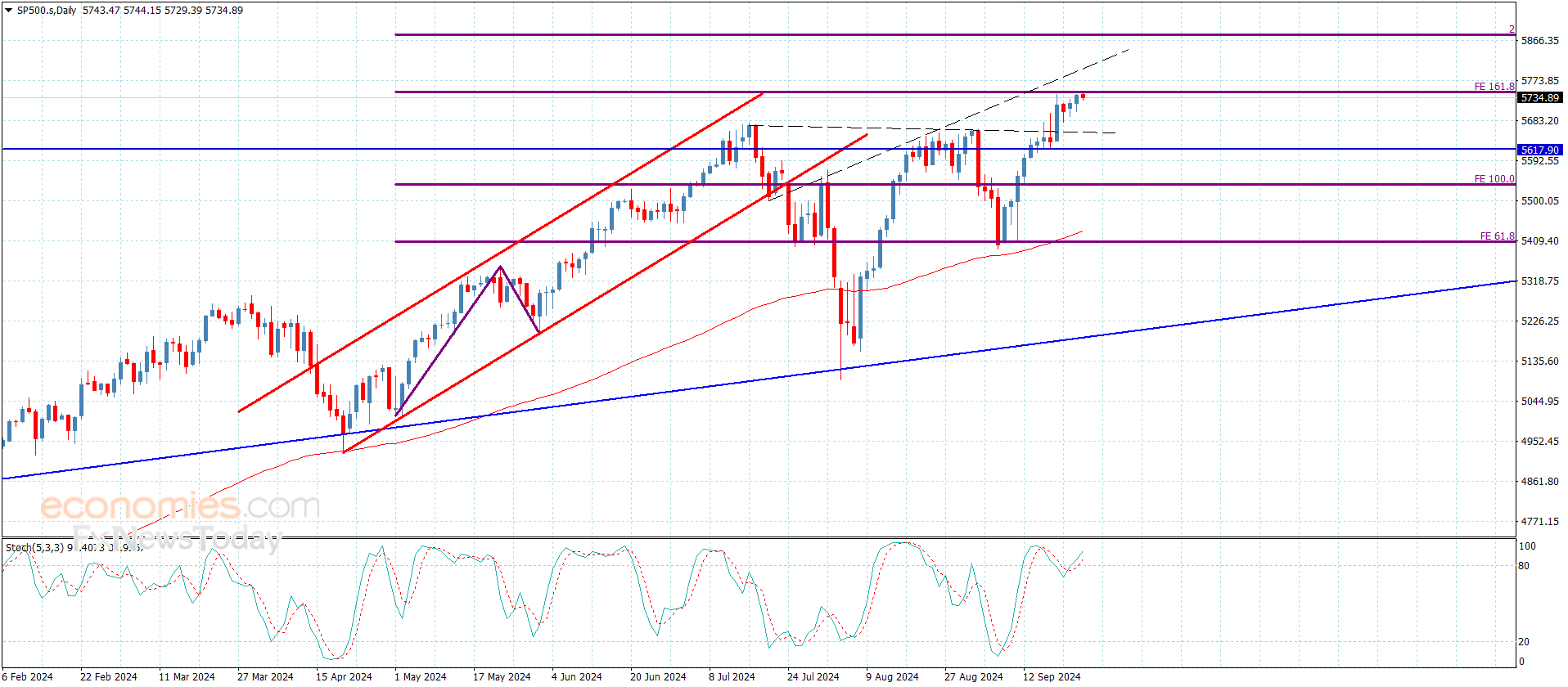Click price axis value 5135.60
Image resolution: width=1568 pixels, height=687 pixels.
click(1539, 361)
